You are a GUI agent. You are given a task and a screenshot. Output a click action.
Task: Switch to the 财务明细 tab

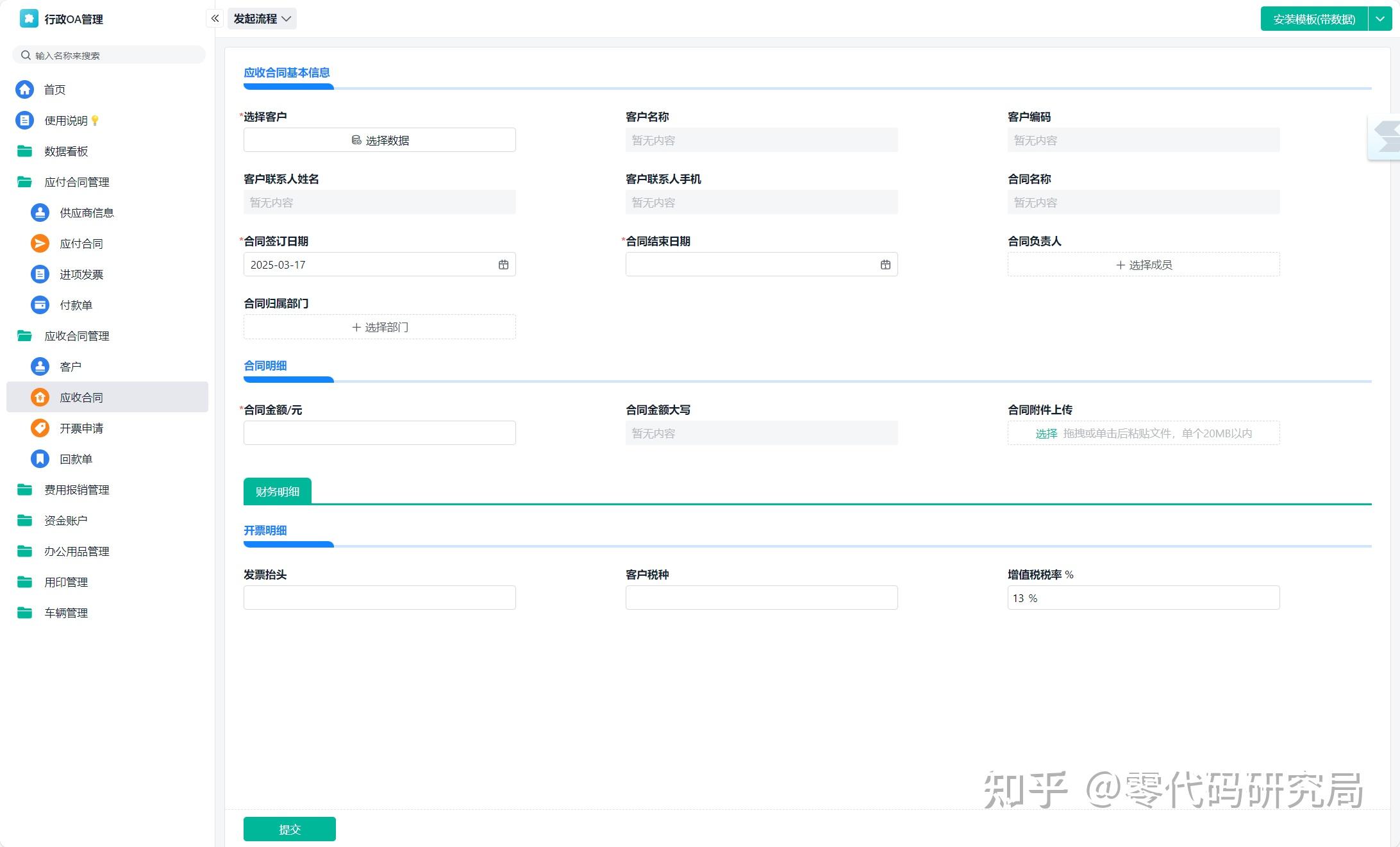click(x=277, y=491)
